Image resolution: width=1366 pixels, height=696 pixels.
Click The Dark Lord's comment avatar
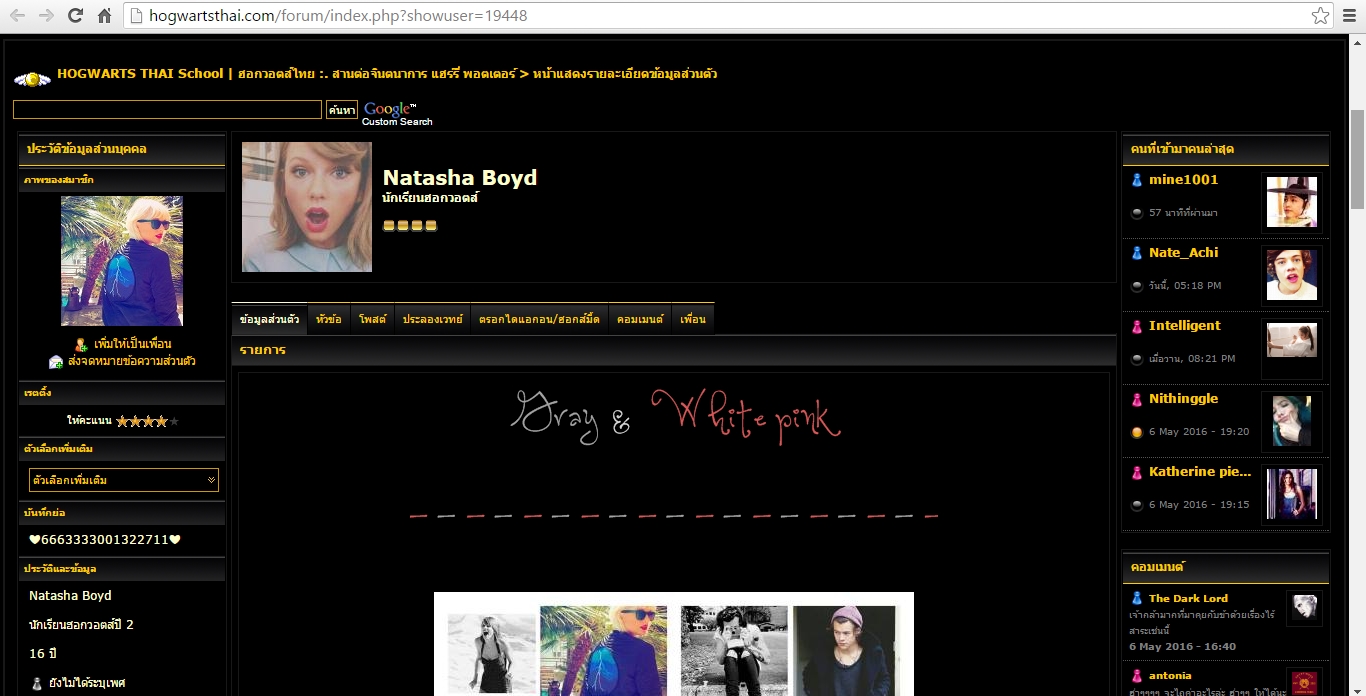[1304, 608]
